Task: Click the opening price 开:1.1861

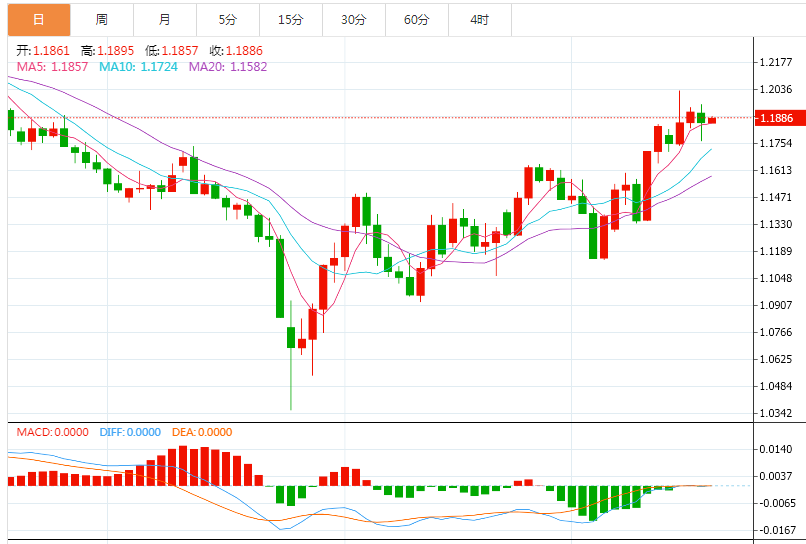Action: pyautogui.click(x=43, y=50)
